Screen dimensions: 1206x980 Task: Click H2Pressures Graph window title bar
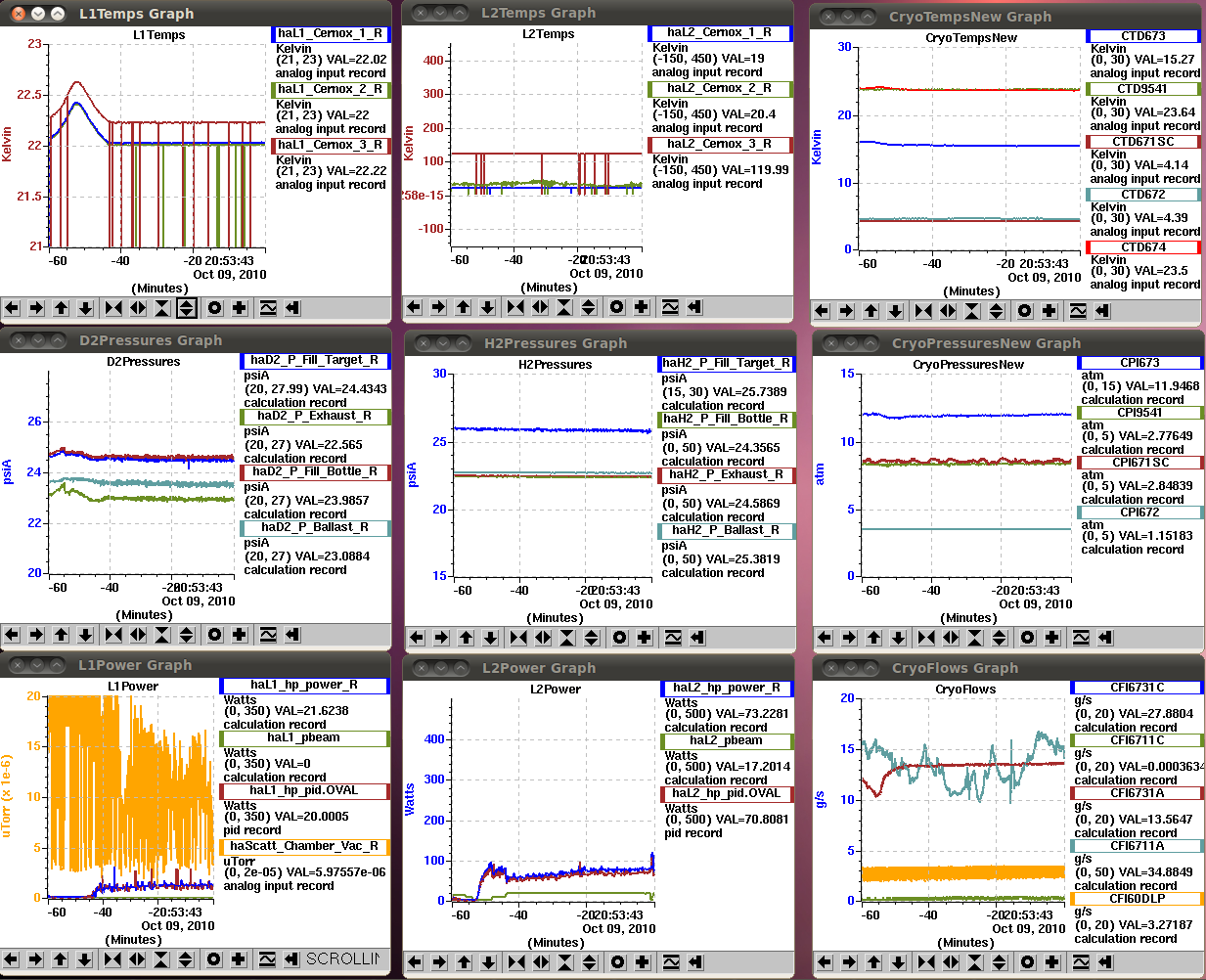coord(599,343)
